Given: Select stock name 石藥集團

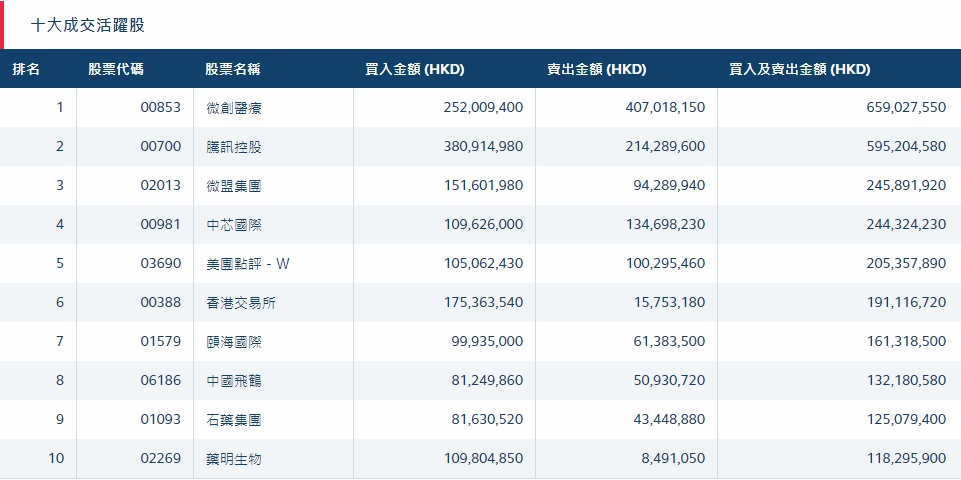Looking at the screenshot, I should point(233,420).
